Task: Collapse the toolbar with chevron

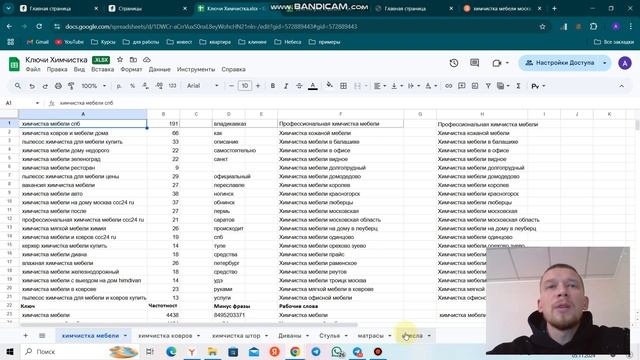Action: click(x=621, y=86)
